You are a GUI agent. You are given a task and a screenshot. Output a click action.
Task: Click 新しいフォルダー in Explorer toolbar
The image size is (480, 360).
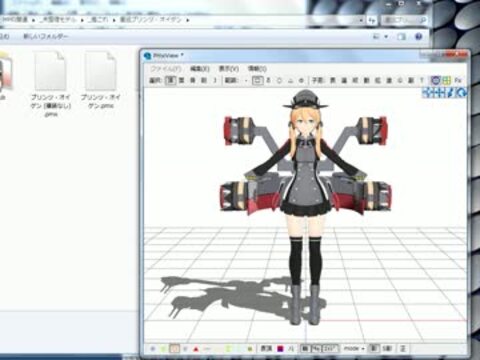pyautogui.click(x=46, y=36)
